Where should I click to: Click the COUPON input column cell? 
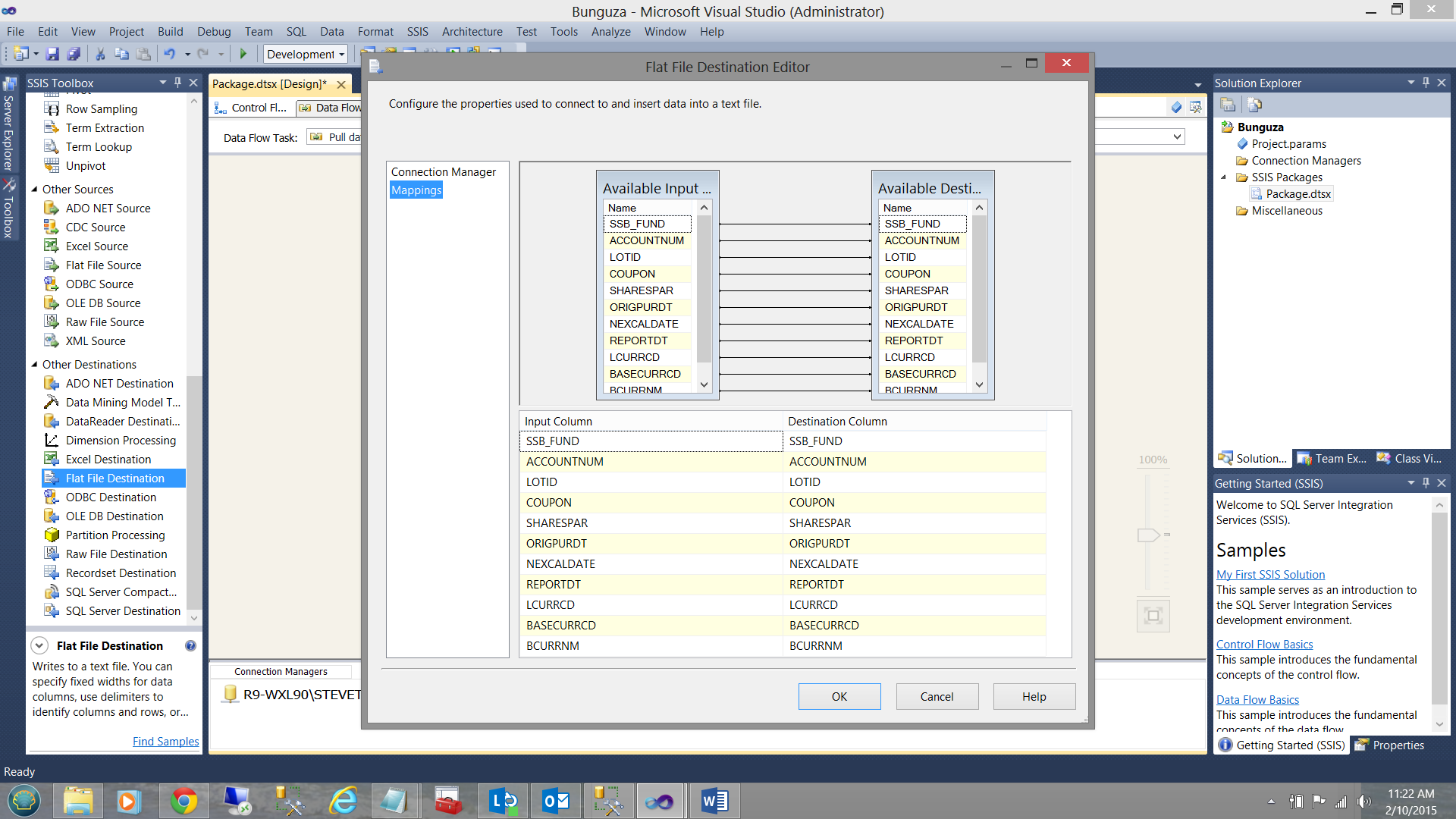(x=650, y=503)
